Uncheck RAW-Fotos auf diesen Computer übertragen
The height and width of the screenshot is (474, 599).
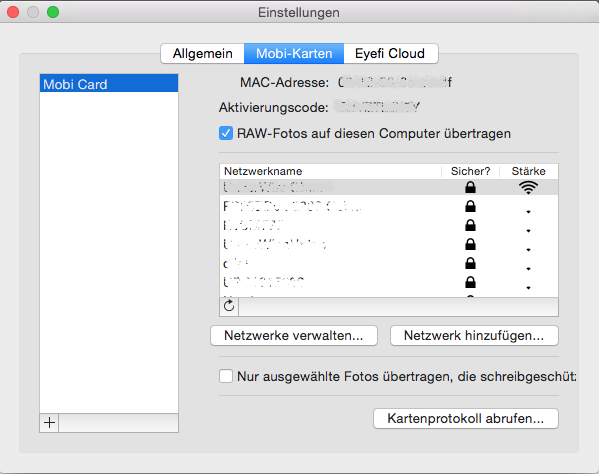226,133
